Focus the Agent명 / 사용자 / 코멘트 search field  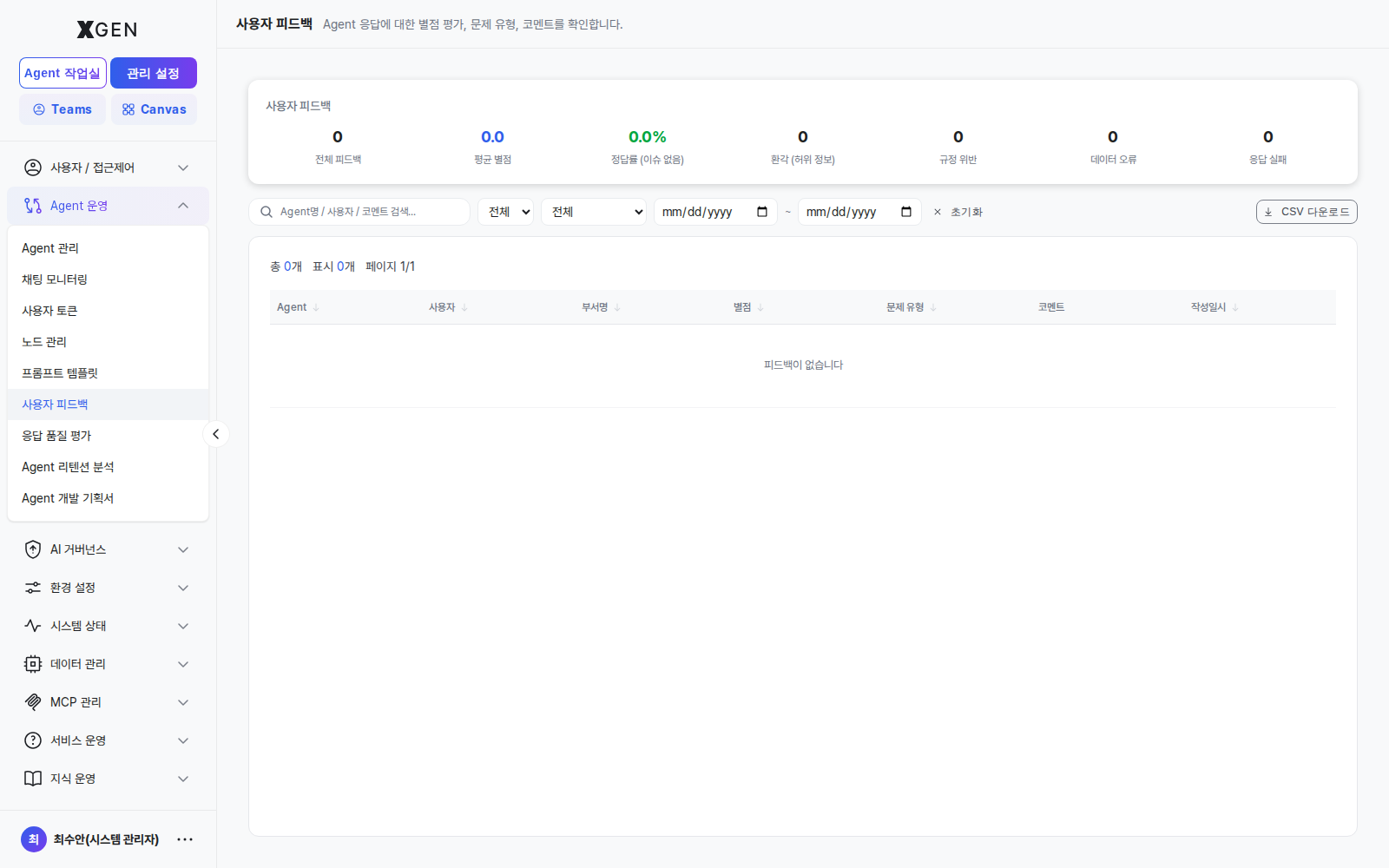359,212
